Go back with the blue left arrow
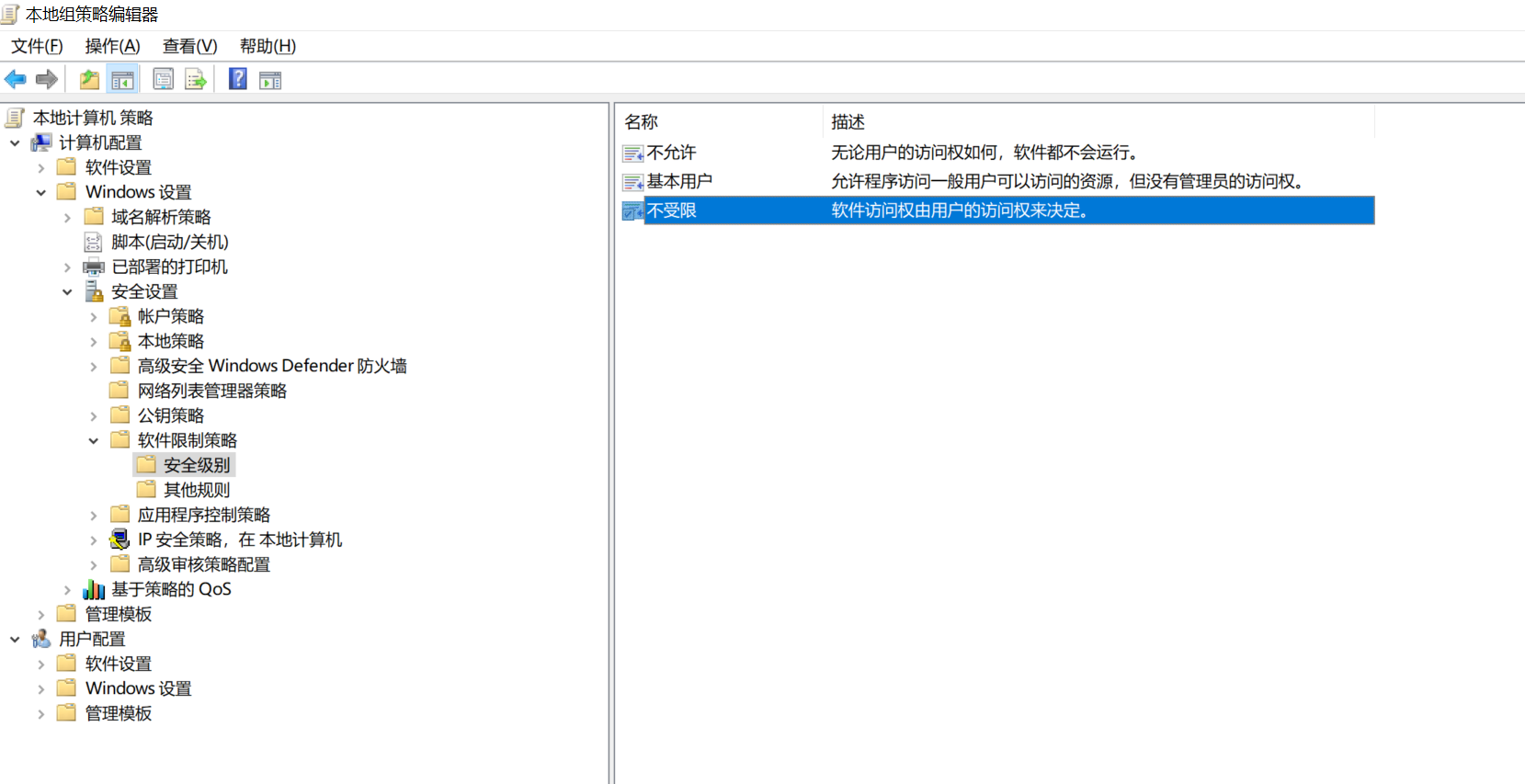The height and width of the screenshot is (784, 1525). click(16, 80)
